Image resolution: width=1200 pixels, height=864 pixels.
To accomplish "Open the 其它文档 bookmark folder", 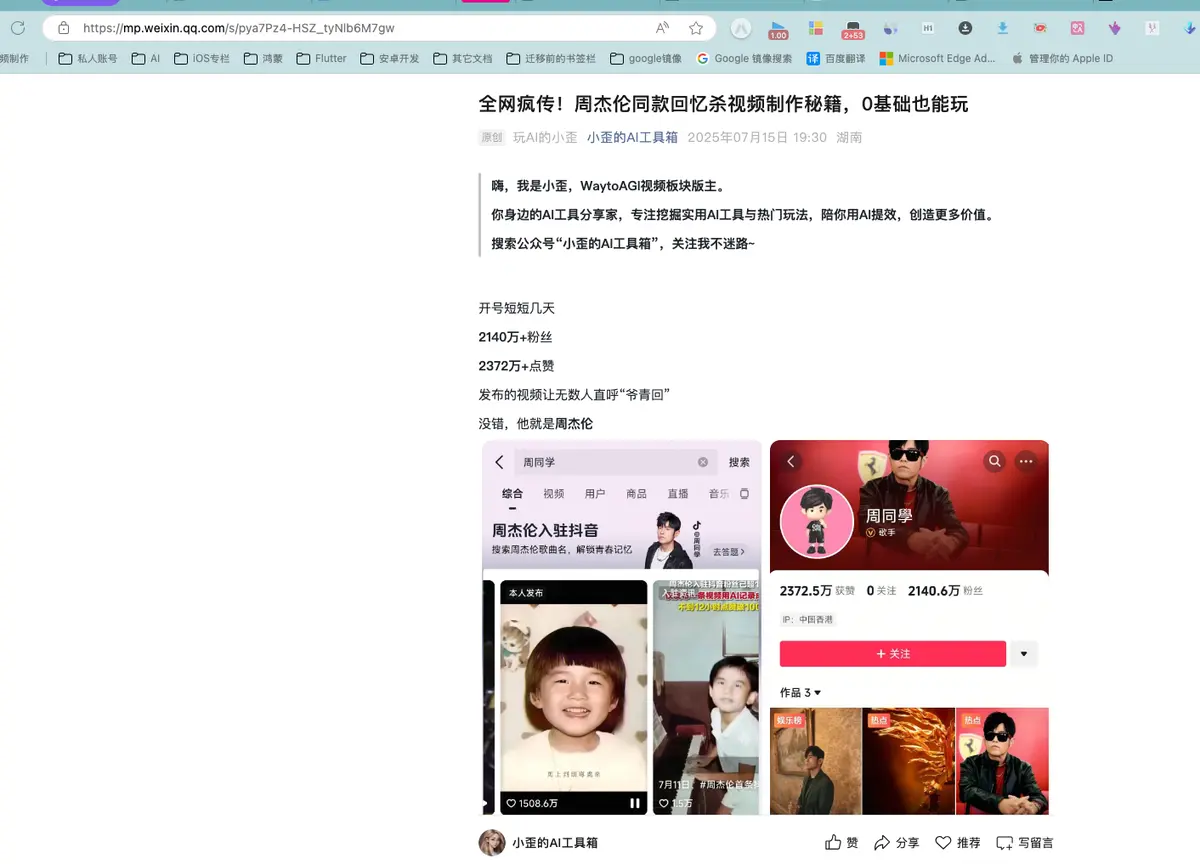I will click(x=463, y=59).
